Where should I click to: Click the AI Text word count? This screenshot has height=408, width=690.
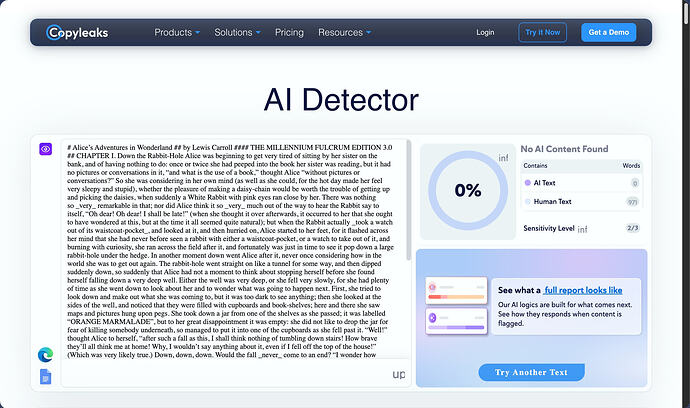coord(635,183)
